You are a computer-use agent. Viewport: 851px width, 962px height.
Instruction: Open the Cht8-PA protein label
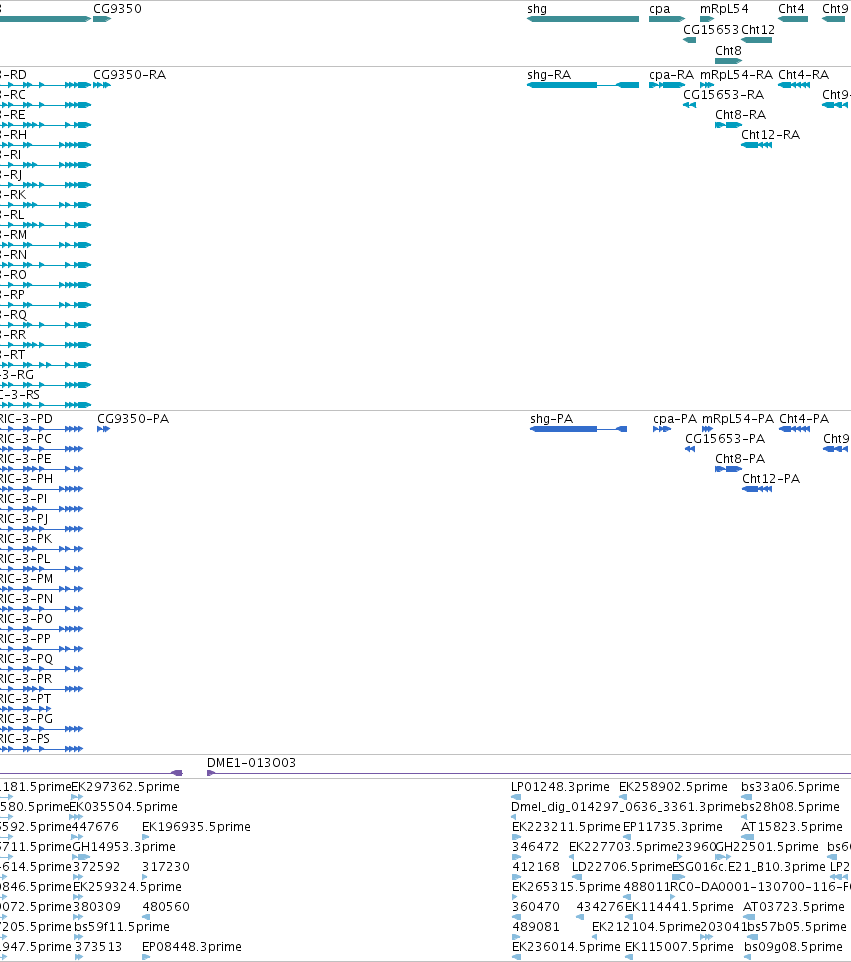click(740, 458)
